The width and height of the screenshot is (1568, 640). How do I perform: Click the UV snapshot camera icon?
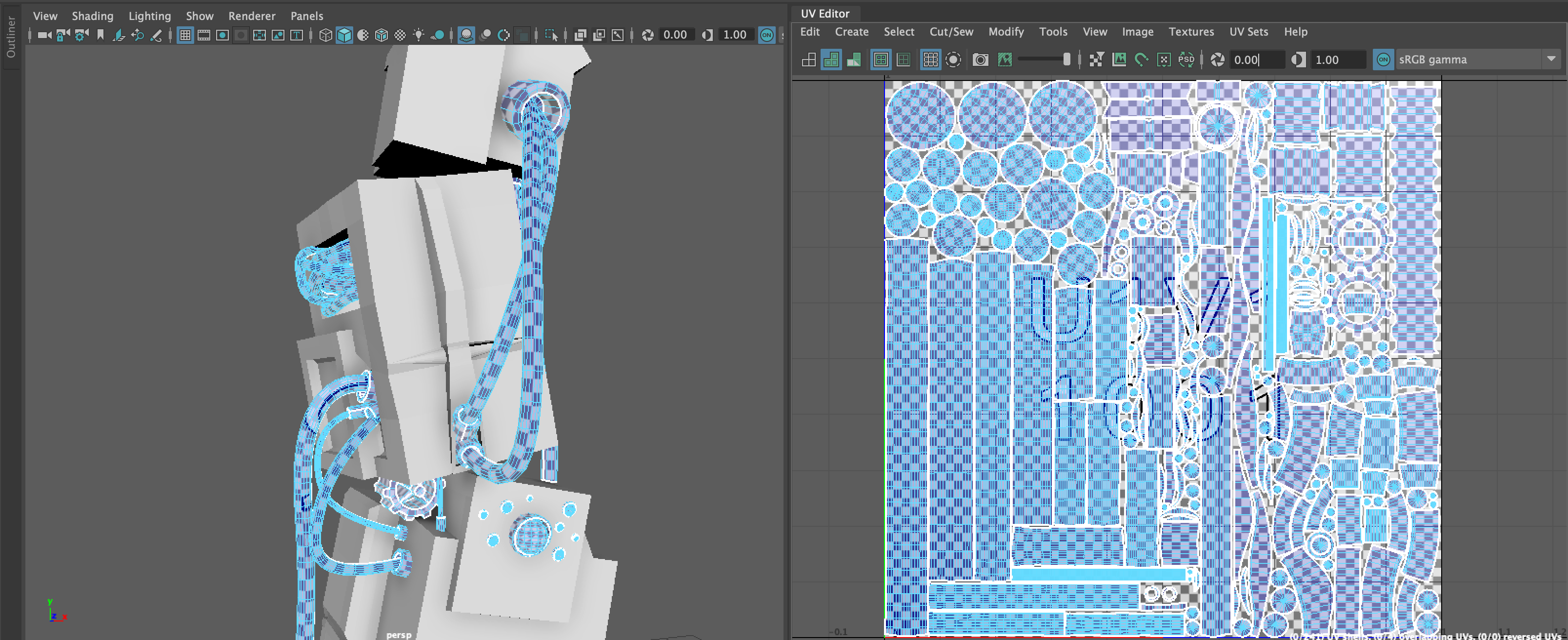(980, 60)
